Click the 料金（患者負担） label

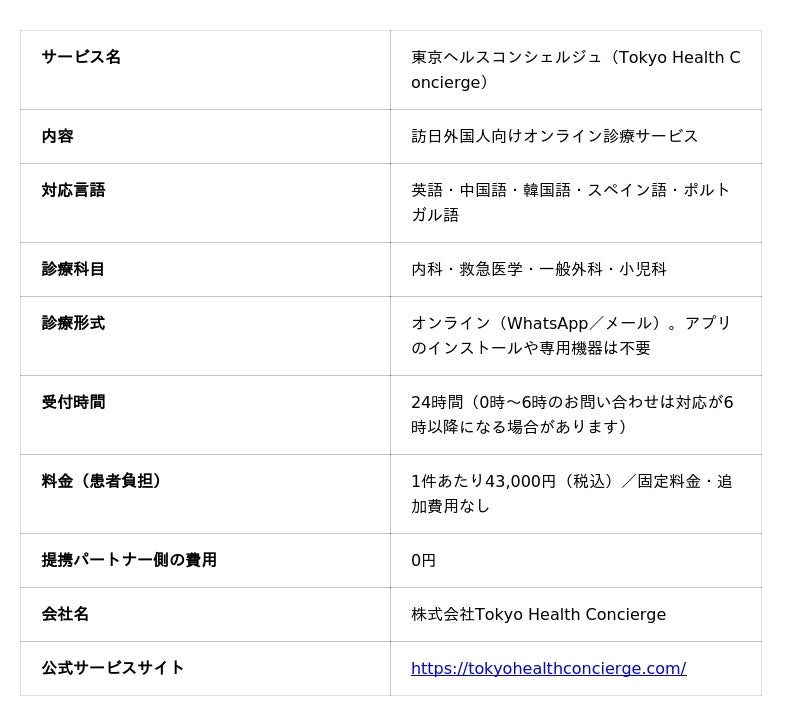(101, 481)
